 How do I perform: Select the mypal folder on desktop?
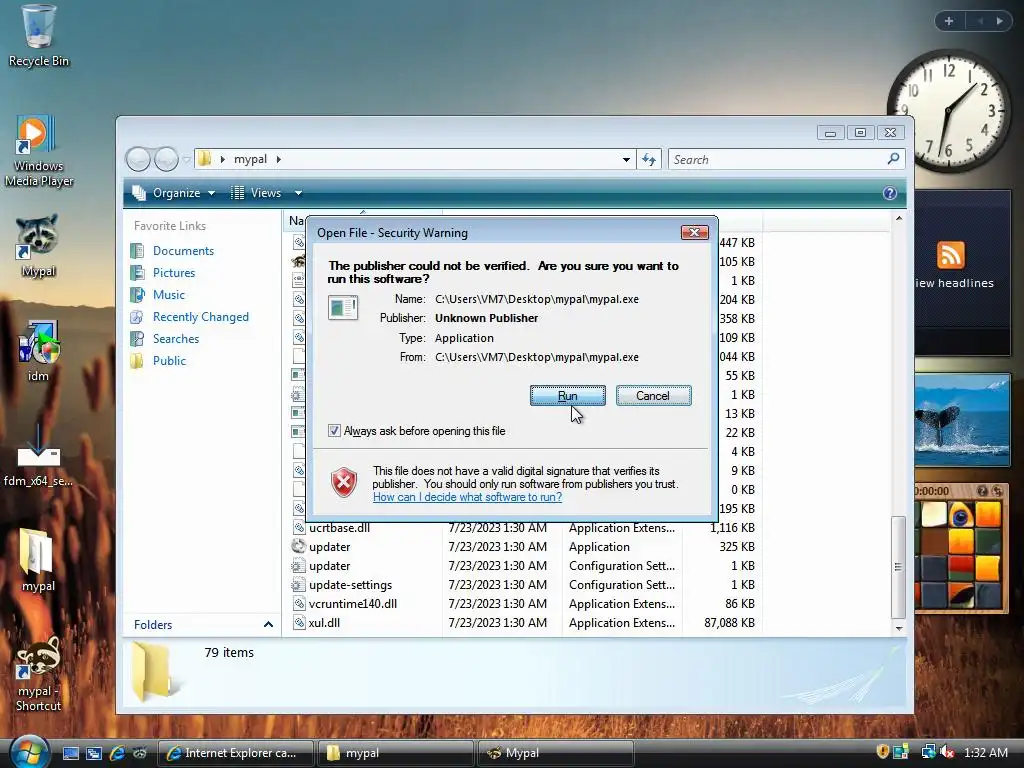coord(38,560)
